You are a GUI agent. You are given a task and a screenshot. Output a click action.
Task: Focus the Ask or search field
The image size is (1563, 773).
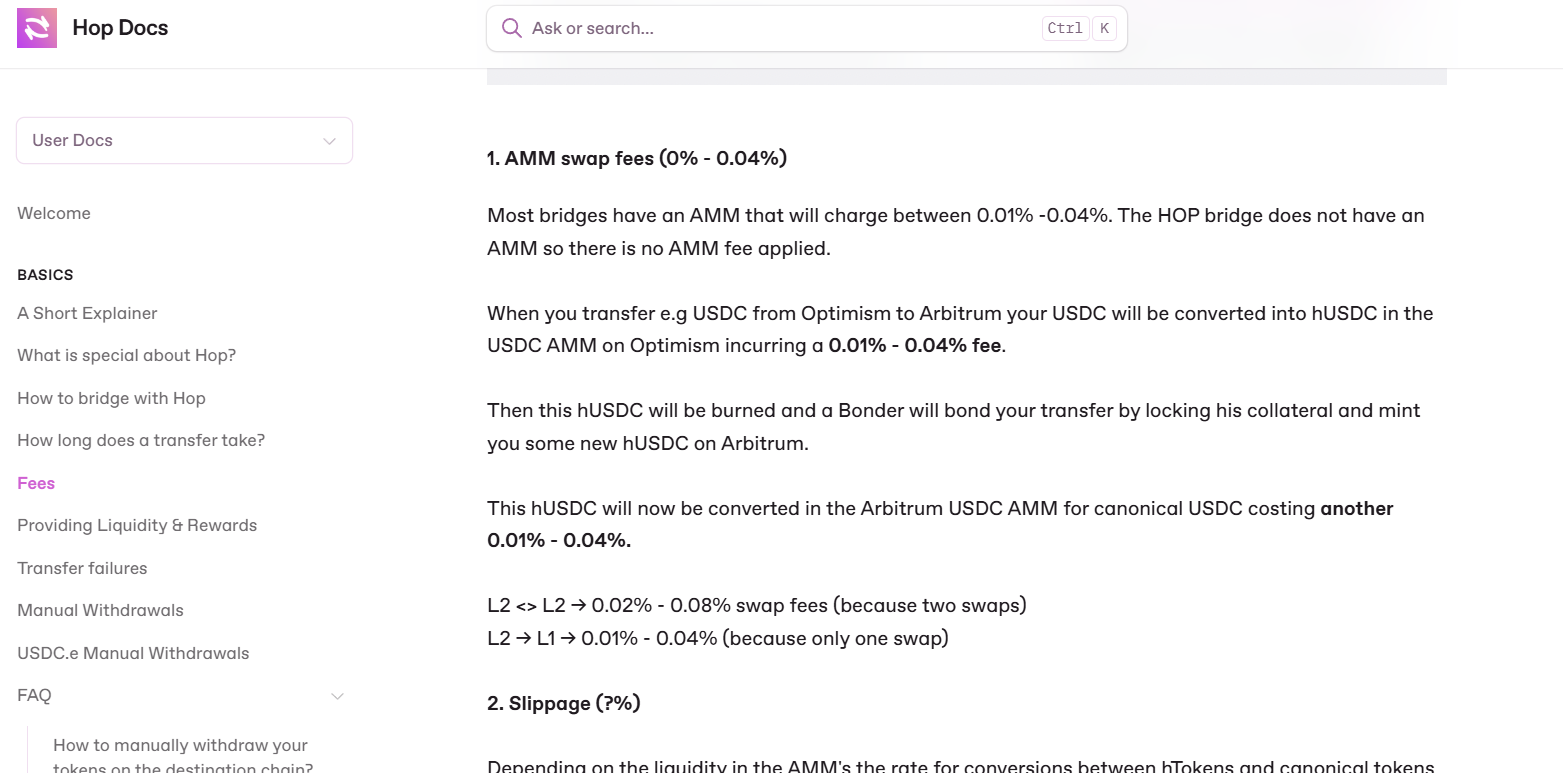(x=806, y=28)
